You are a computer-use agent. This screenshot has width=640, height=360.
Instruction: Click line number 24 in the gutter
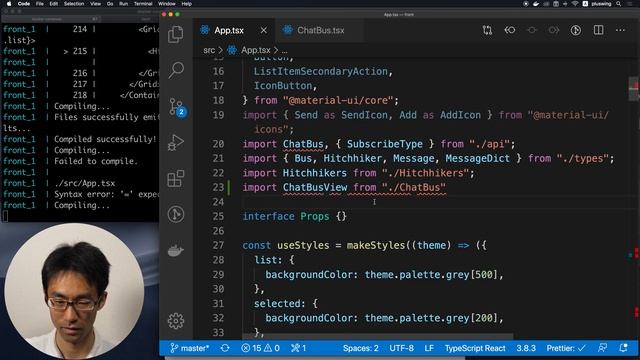[x=218, y=202]
